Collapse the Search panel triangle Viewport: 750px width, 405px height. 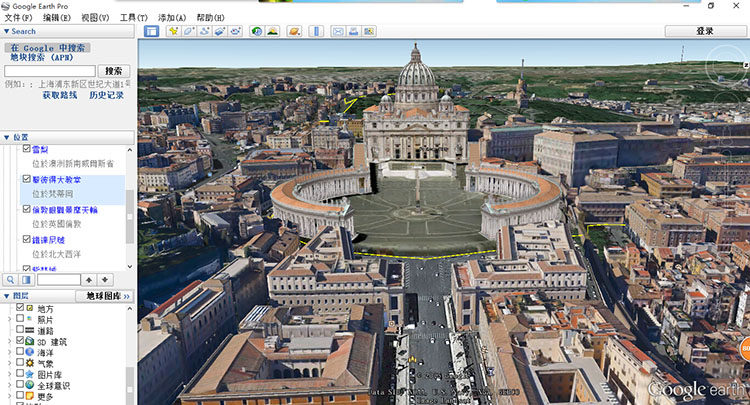6,31
